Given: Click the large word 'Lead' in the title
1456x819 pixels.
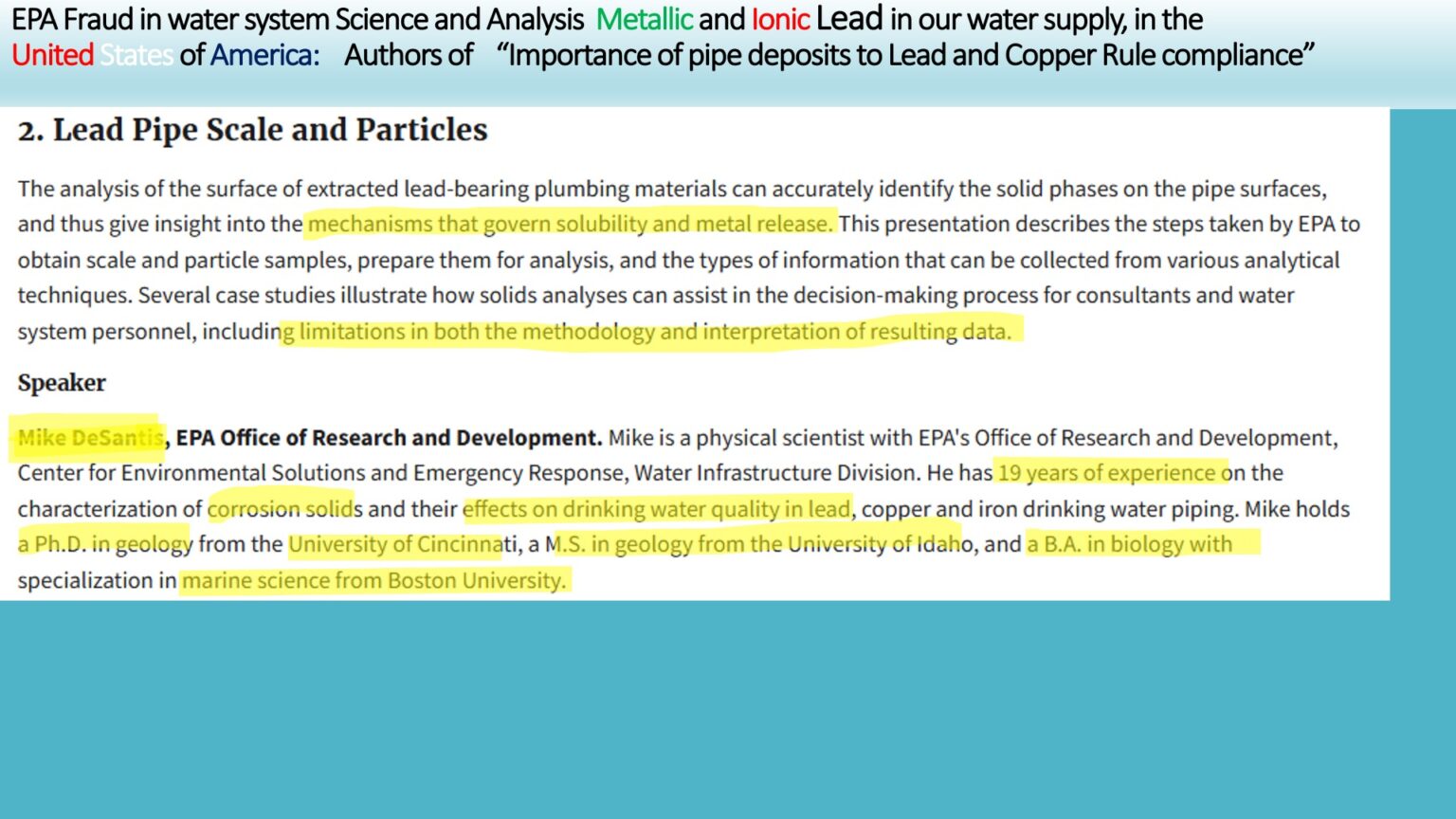Looking at the screenshot, I should pyautogui.click(x=849, y=18).
